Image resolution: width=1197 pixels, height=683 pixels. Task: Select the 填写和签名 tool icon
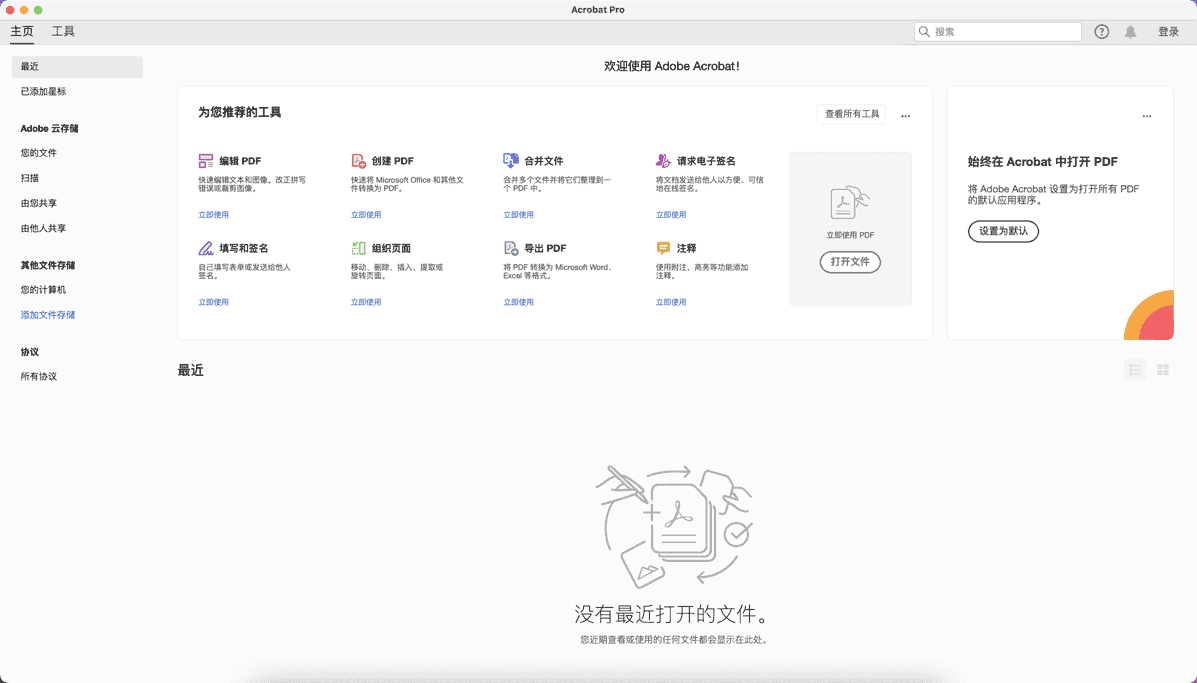coord(206,248)
